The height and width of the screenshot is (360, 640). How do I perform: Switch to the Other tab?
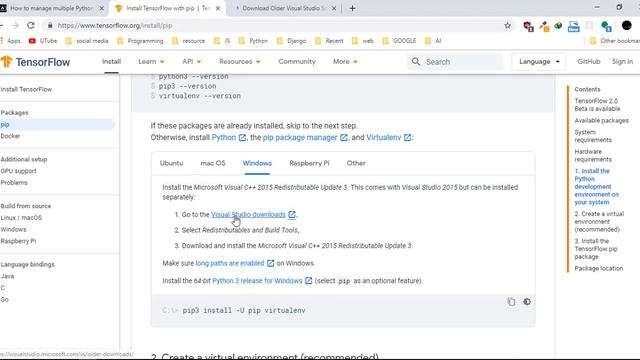pyautogui.click(x=356, y=163)
